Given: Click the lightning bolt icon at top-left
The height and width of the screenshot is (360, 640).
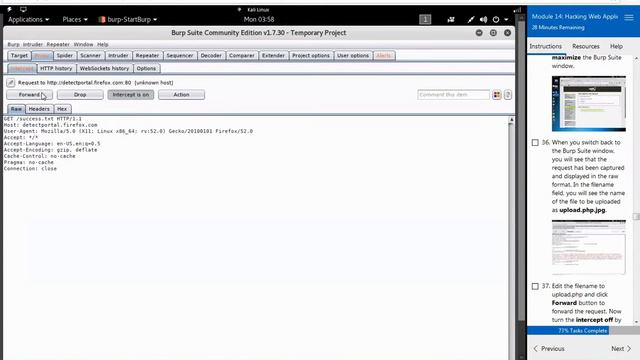Looking at the screenshot, I should click(x=9, y=9).
